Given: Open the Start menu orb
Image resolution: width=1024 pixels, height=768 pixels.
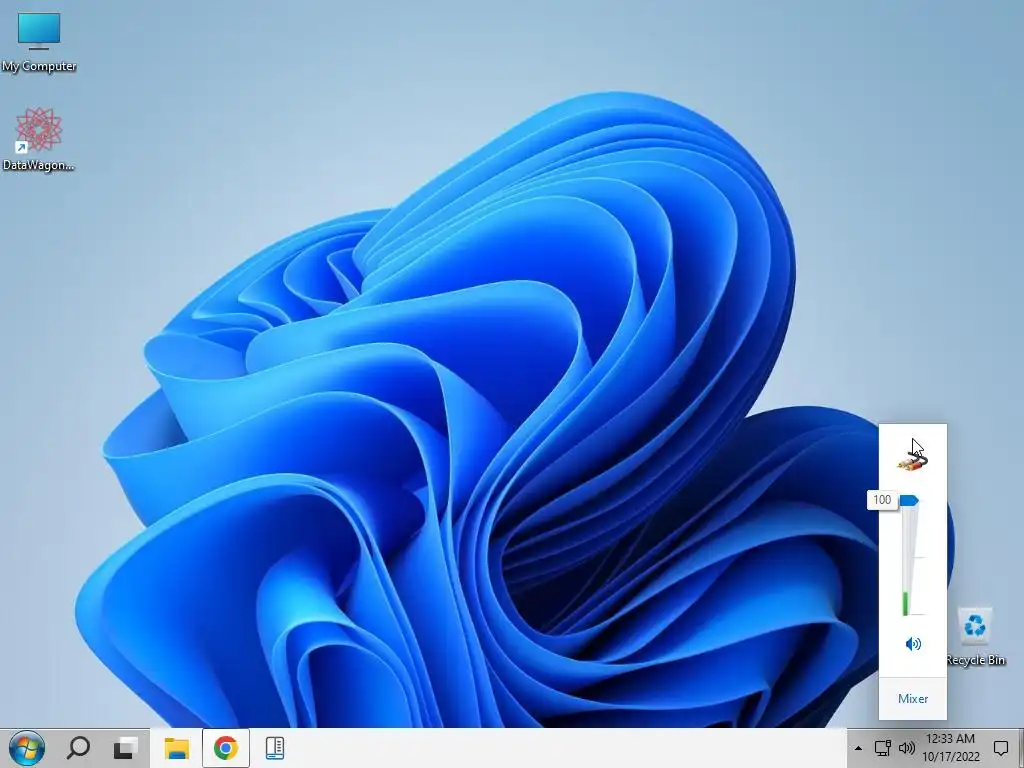Looking at the screenshot, I should (x=27, y=748).
